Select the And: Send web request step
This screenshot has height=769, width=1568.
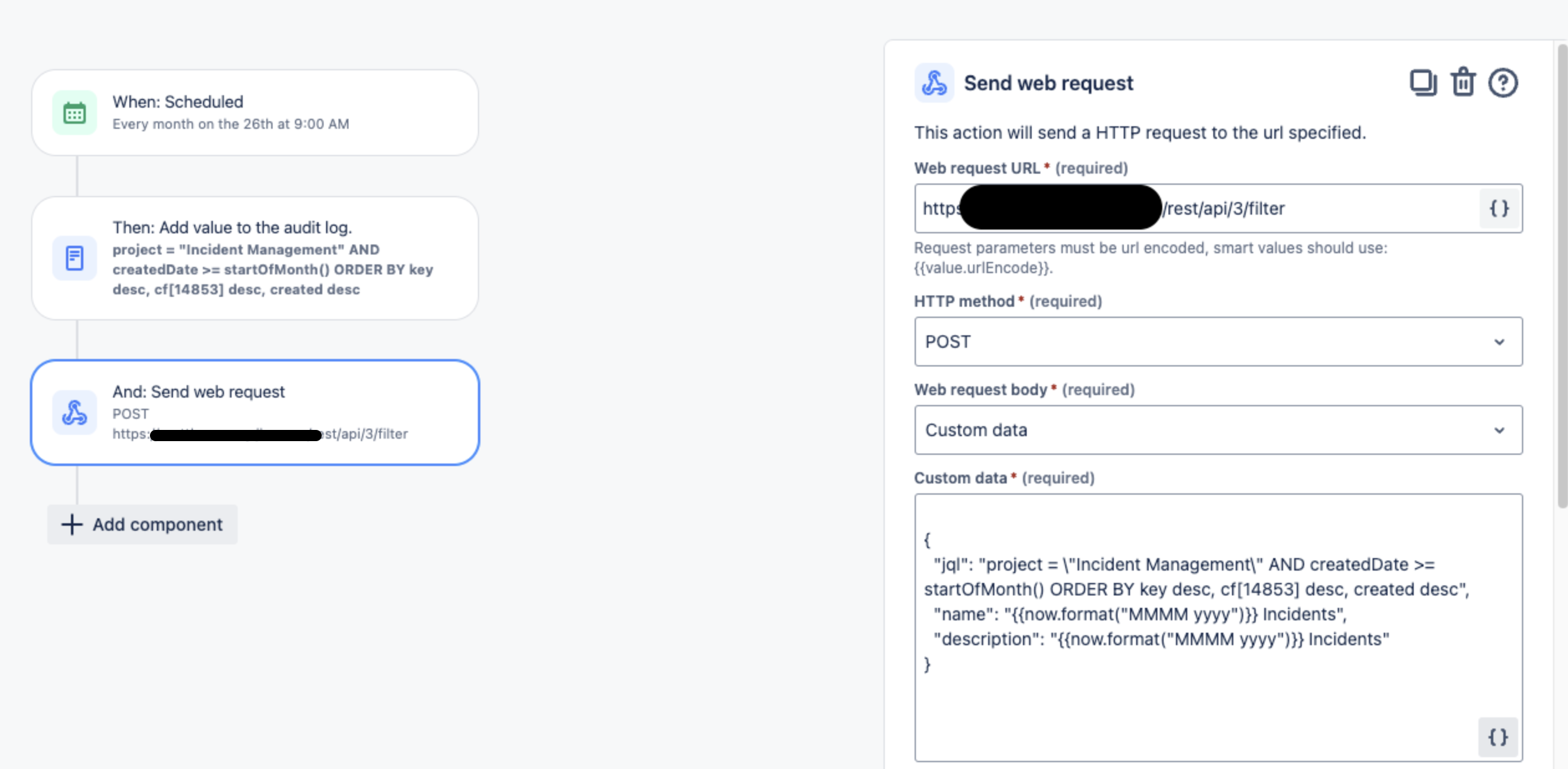coord(255,412)
